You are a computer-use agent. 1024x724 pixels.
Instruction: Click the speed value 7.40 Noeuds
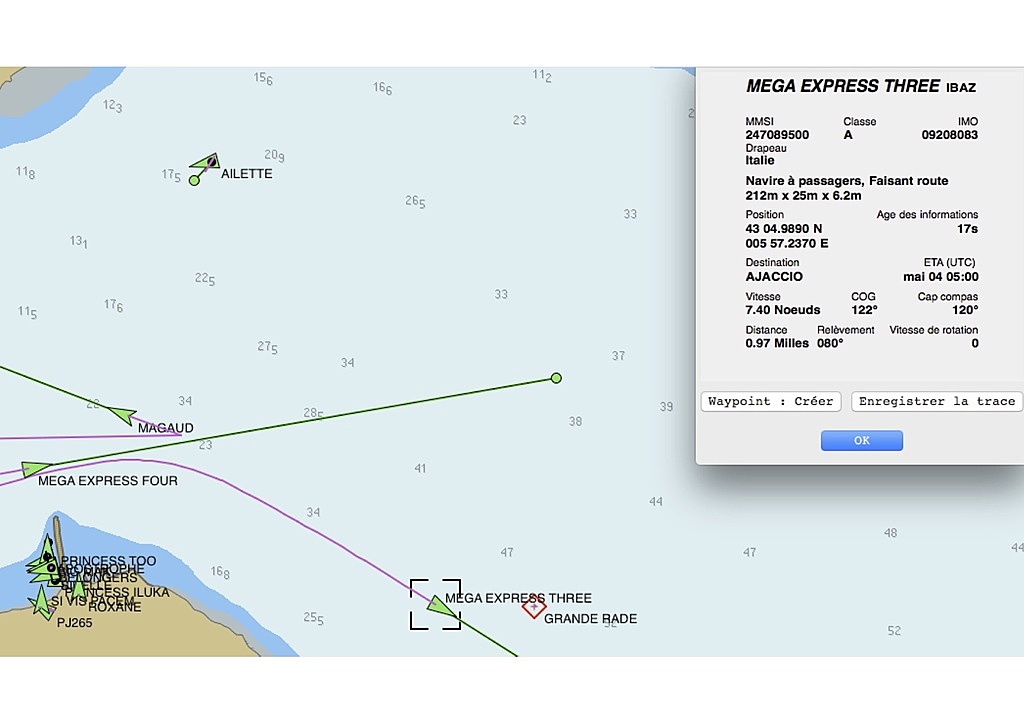(x=783, y=310)
